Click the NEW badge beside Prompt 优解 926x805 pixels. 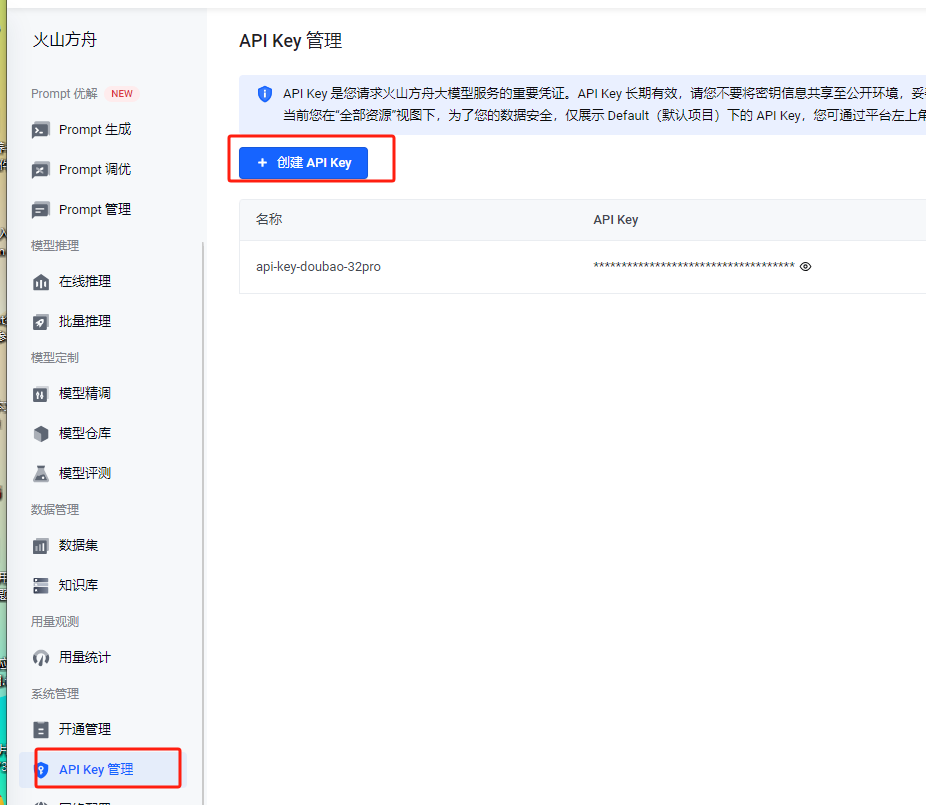[122, 94]
